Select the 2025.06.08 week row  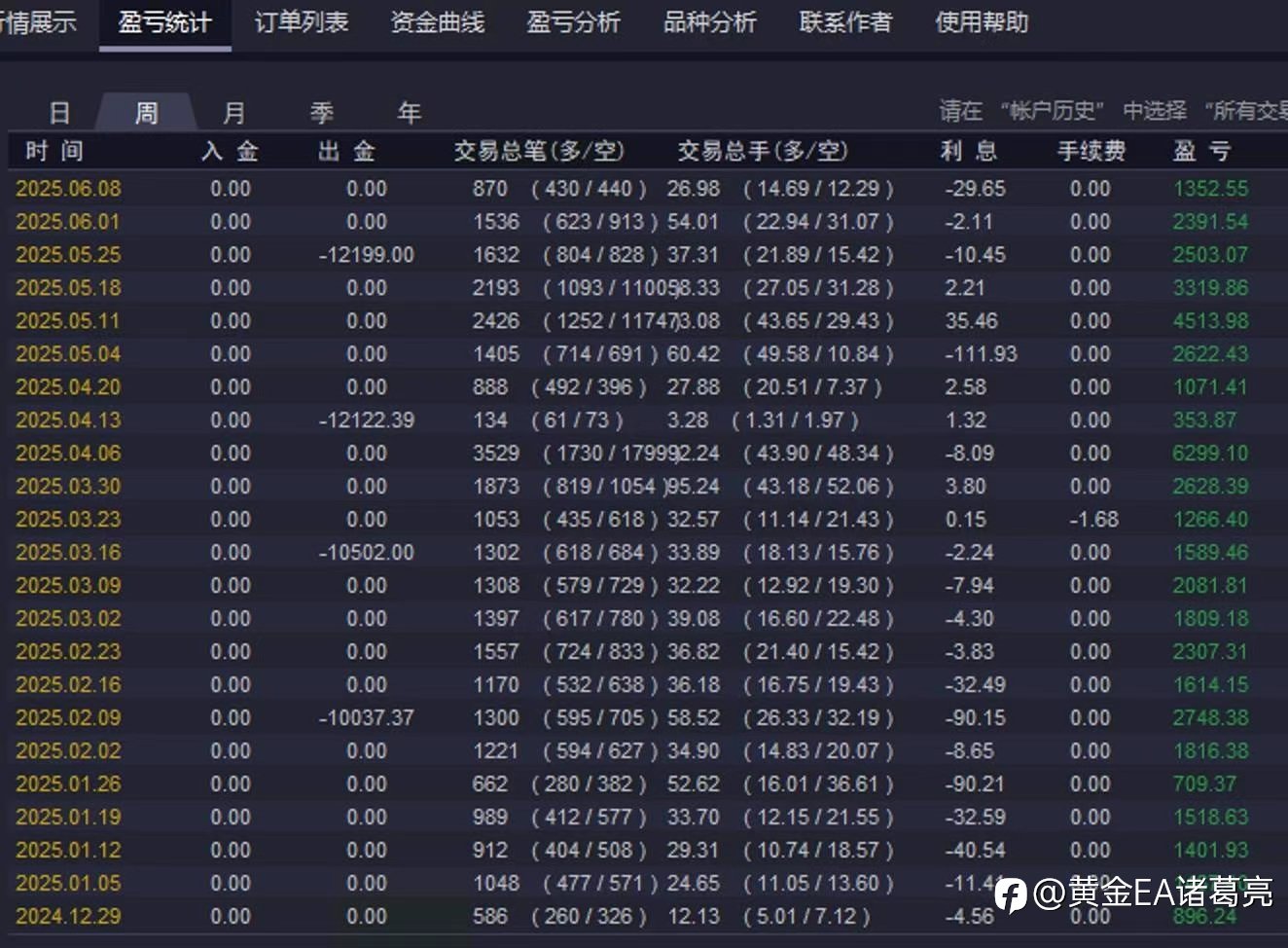[x=644, y=189]
